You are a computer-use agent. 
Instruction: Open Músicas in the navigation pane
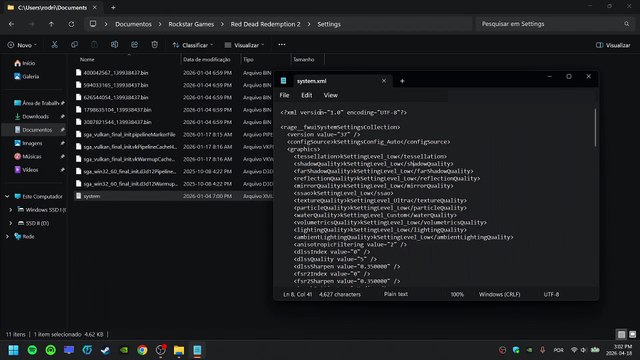[x=32, y=156]
